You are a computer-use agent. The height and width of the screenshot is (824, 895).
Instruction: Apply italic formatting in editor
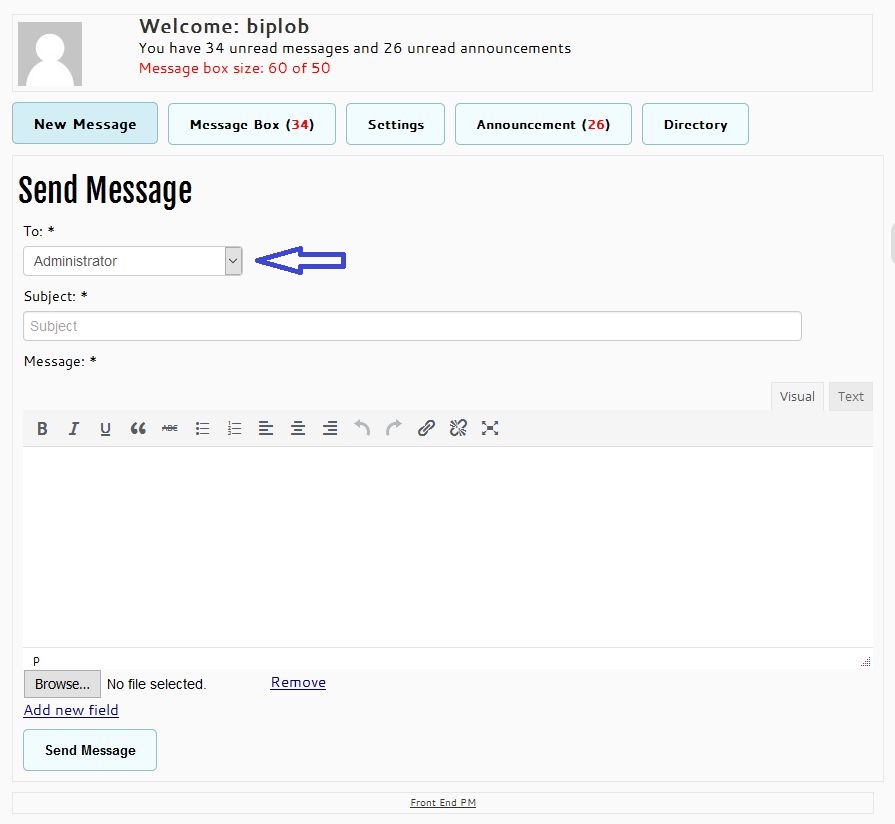coord(74,429)
